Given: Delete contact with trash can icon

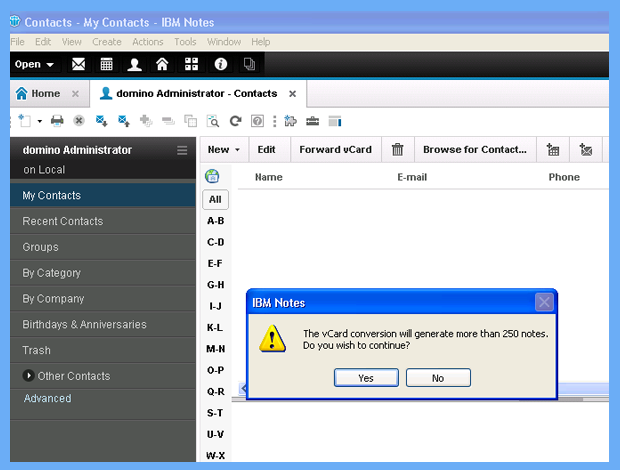Looking at the screenshot, I should pos(397,149).
